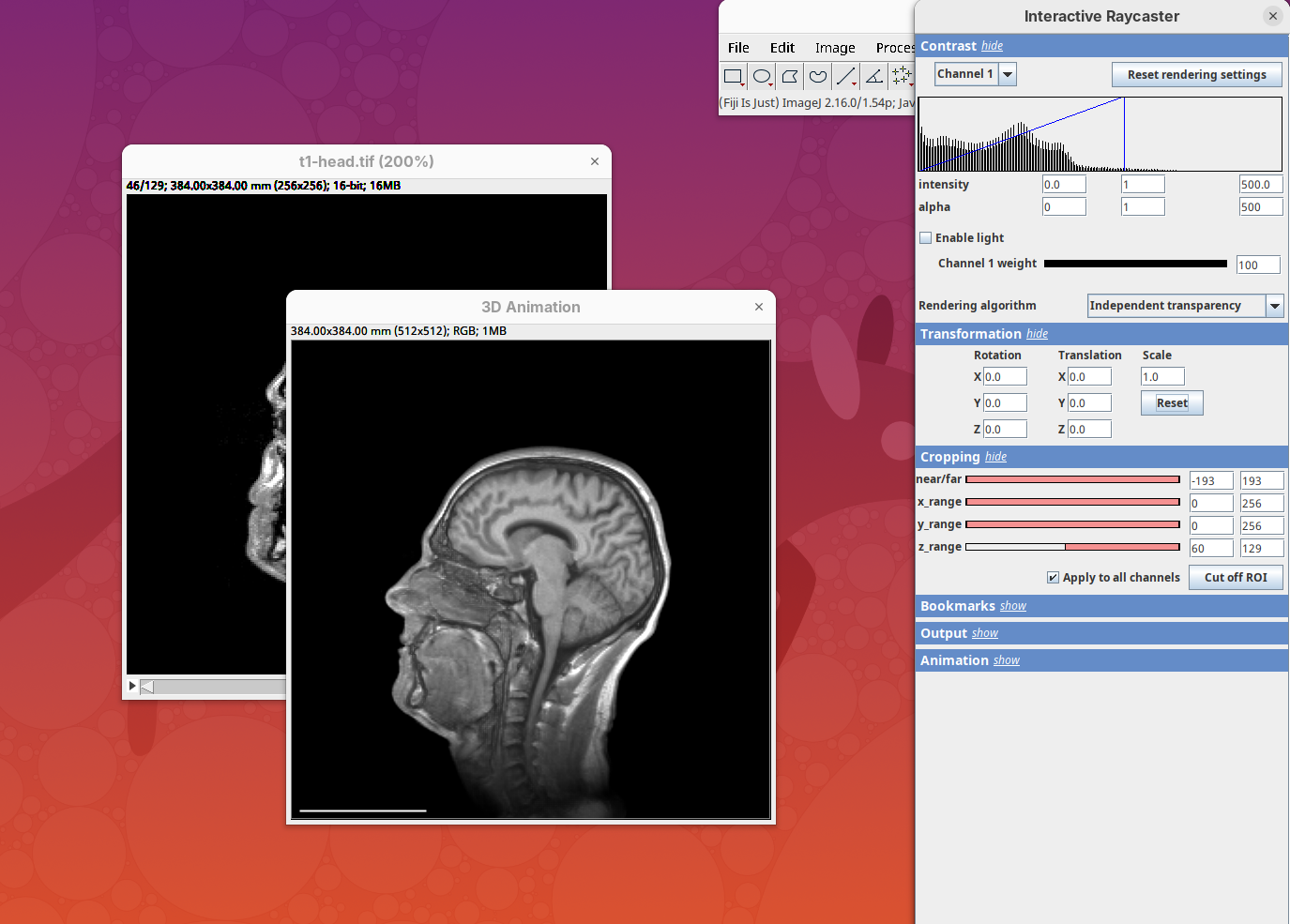Select the Oval selection tool

[762, 76]
